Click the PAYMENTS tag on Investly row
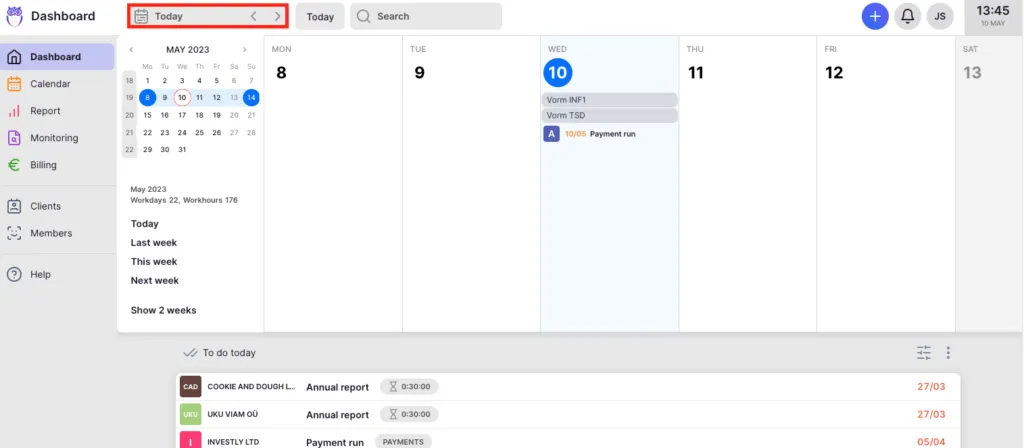Image resolution: width=1024 pixels, height=448 pixels. [403, 441]
